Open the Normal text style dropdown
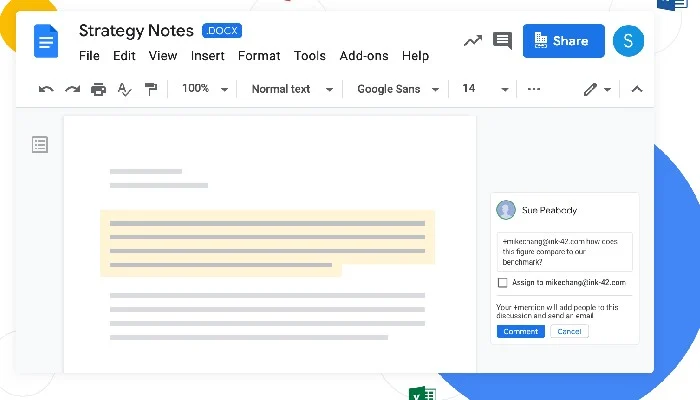The height and width of the screenshot is (400, 700). (x=292, y=89)
